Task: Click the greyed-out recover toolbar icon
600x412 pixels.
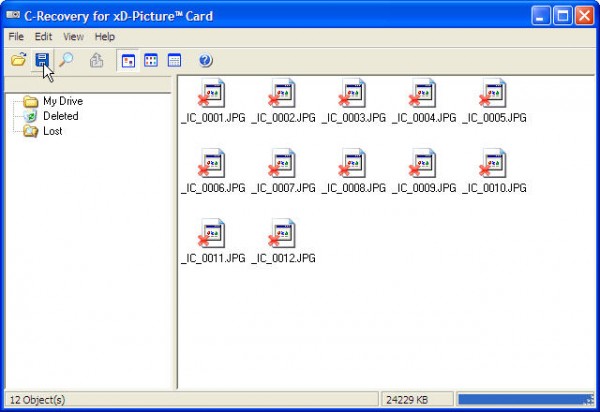Action: coord(96,60)
